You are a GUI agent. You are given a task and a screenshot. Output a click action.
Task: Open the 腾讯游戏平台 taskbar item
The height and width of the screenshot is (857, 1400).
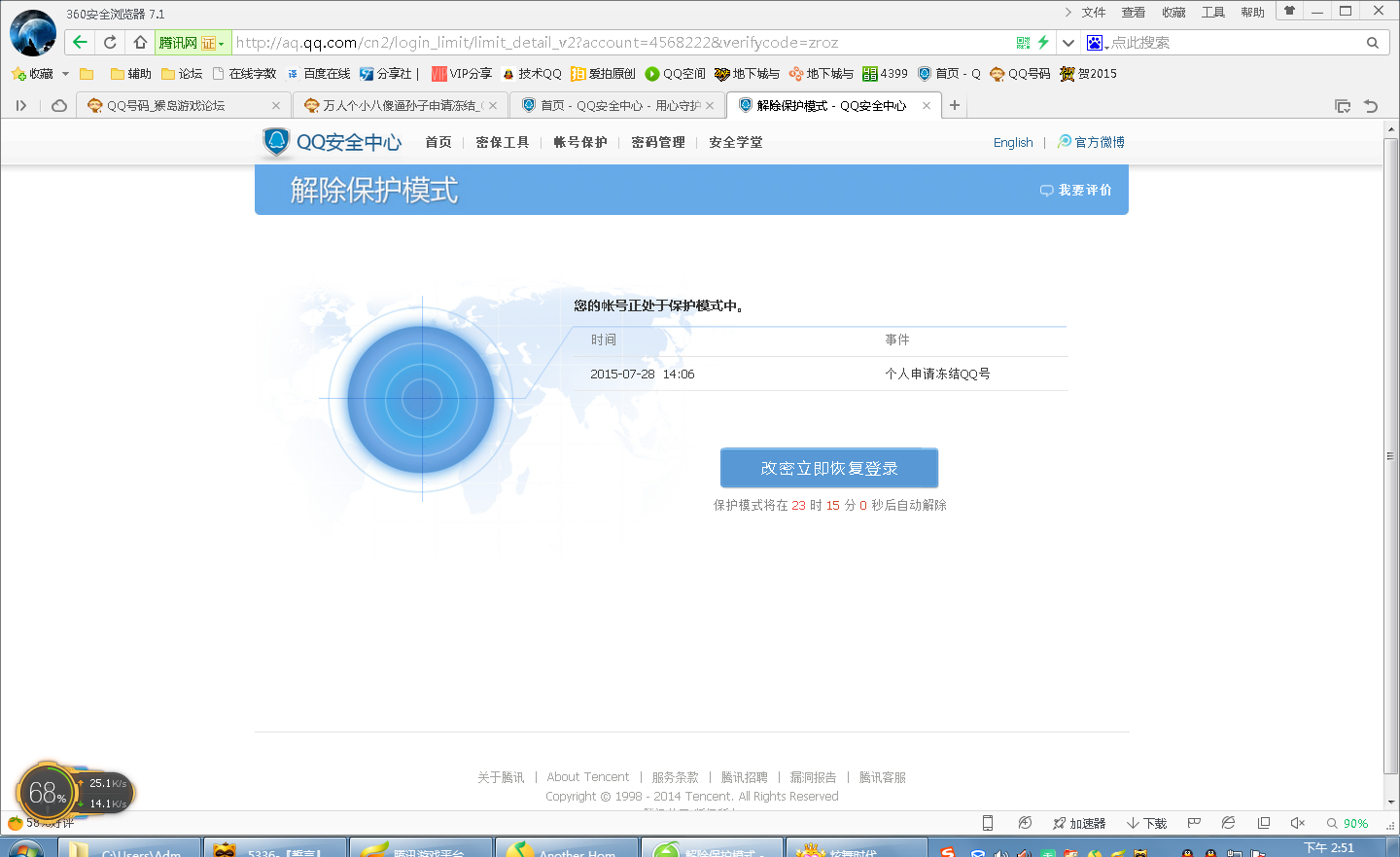[420, 848]
